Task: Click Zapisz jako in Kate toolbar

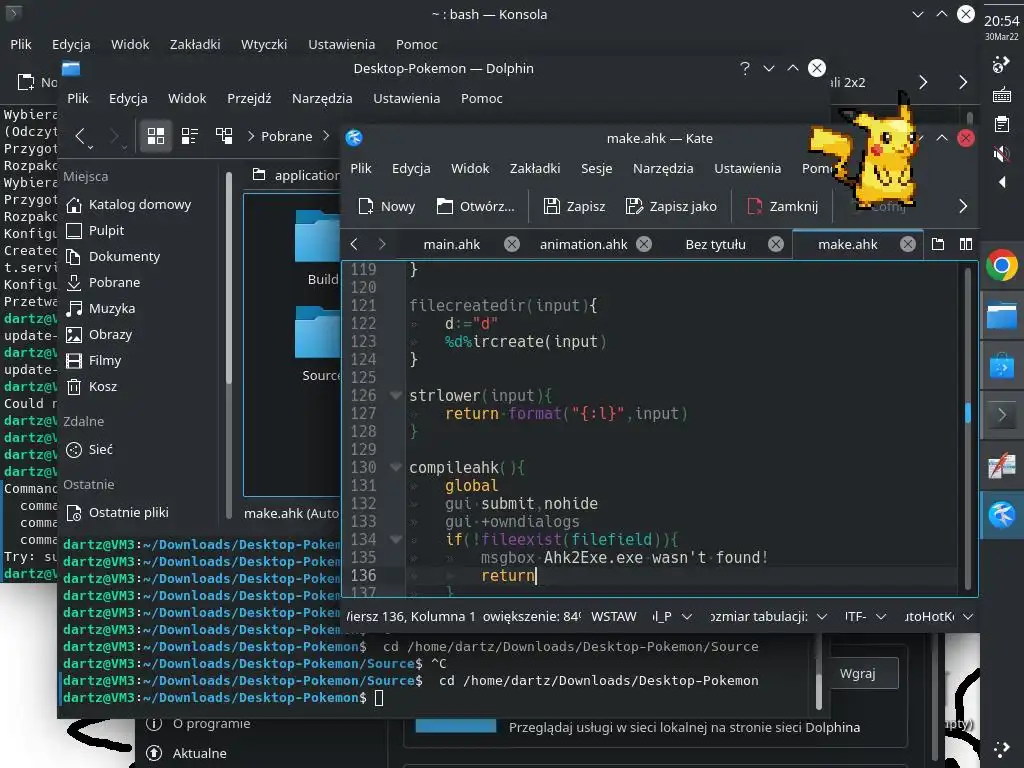Action: (671, 206)
